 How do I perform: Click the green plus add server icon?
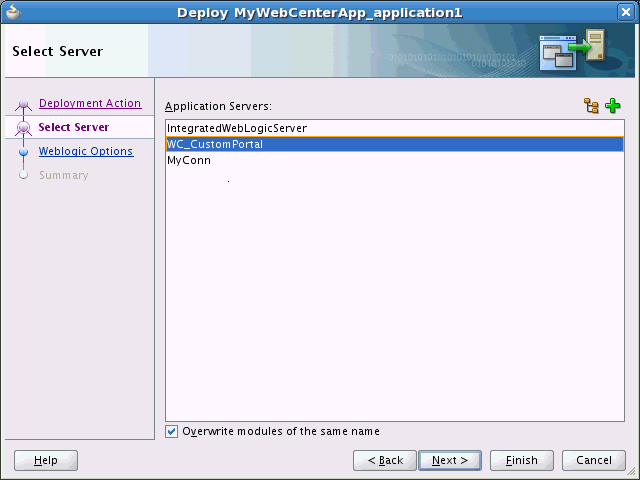coord(613,106)
